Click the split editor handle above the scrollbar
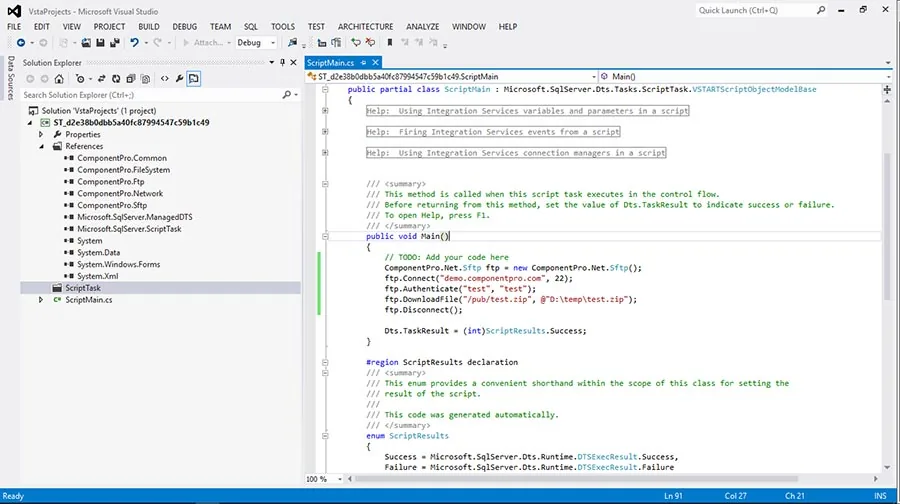 click(887, 90)
